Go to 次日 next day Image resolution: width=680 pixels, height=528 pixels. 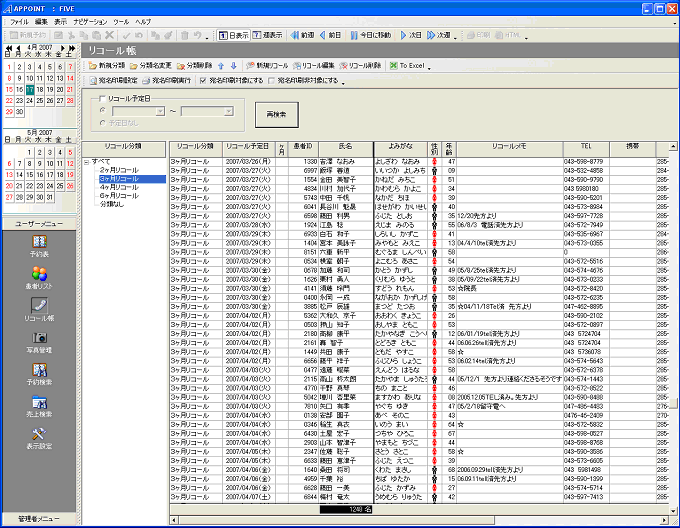411,35
